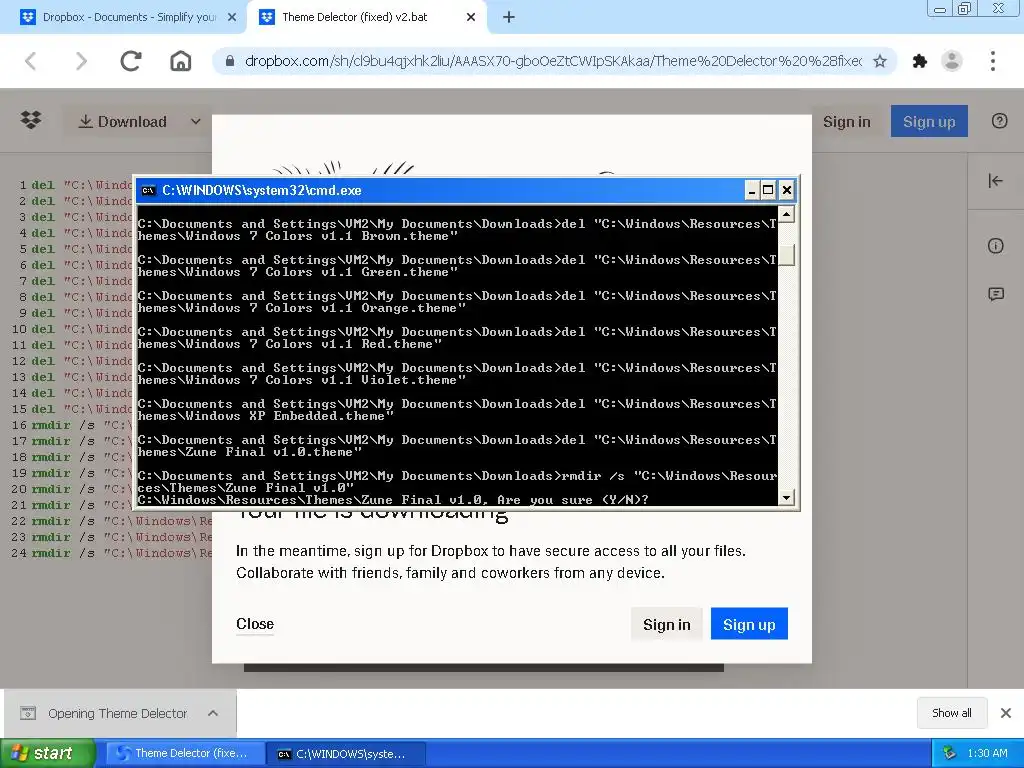Click Sign in in the Dropbox header
This screenshot has width=1024, height=768.
(846, 121)
